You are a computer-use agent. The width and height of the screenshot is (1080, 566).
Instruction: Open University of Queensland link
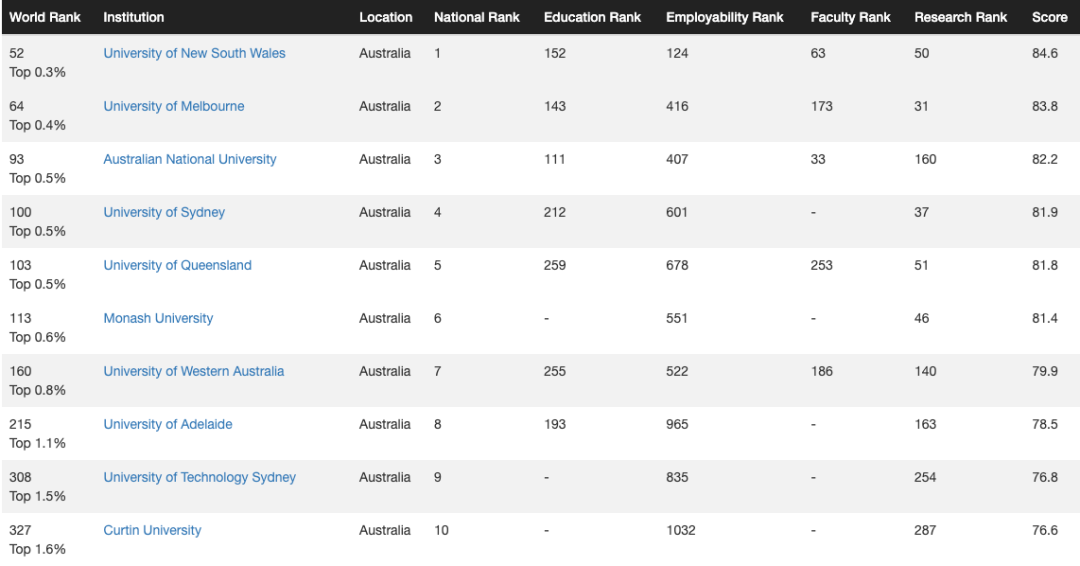[x=177, y=265]
